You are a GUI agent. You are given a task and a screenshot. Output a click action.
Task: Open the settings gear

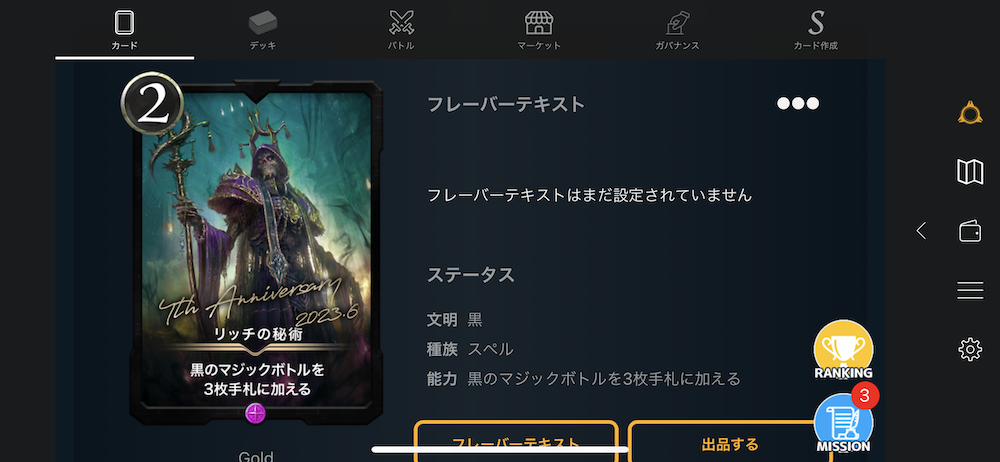(970, 350)
